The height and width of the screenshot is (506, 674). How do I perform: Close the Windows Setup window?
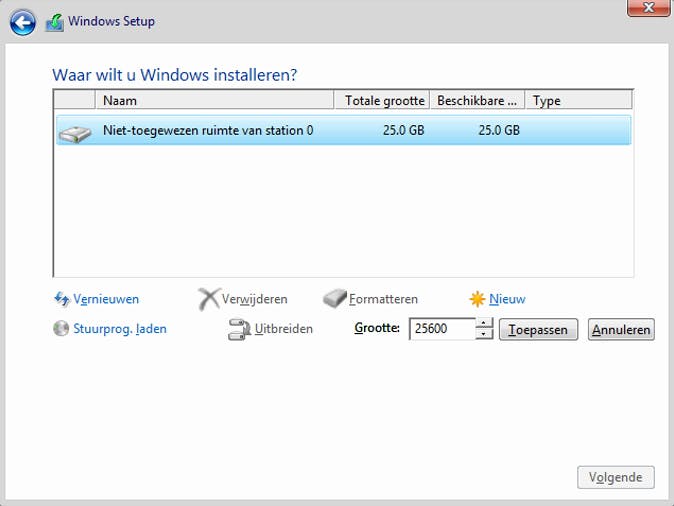tap(647, 9)
